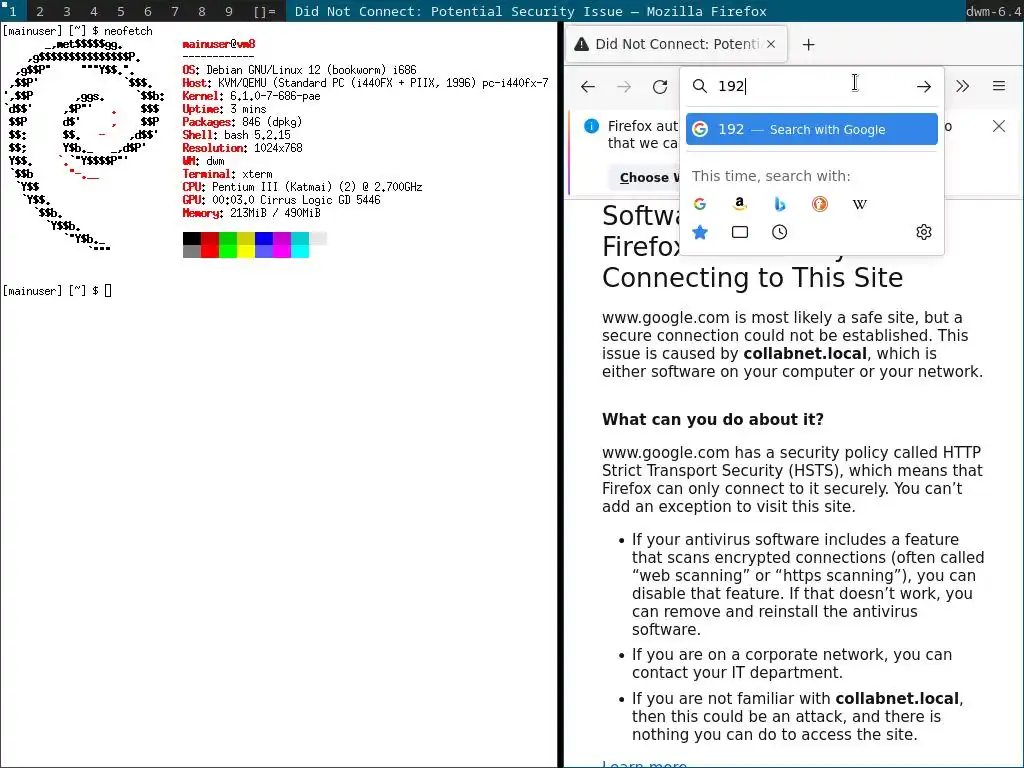Click the dwm window title in the bar

(x=531, y=11)
